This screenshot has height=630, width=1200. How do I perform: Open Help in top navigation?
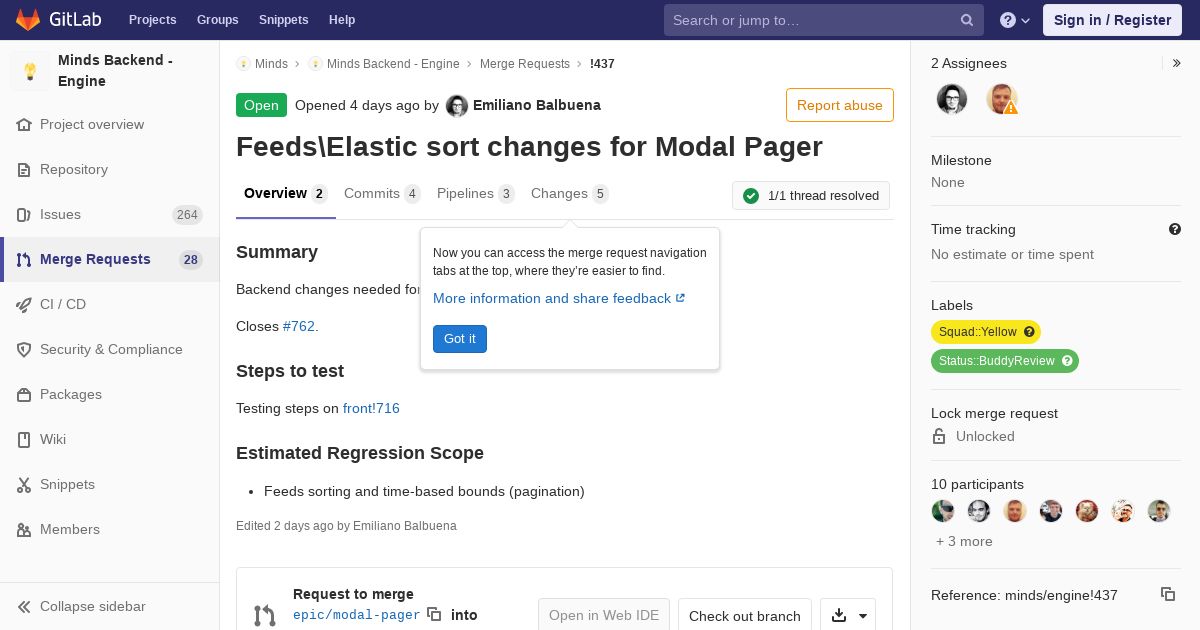coord(342,20)
